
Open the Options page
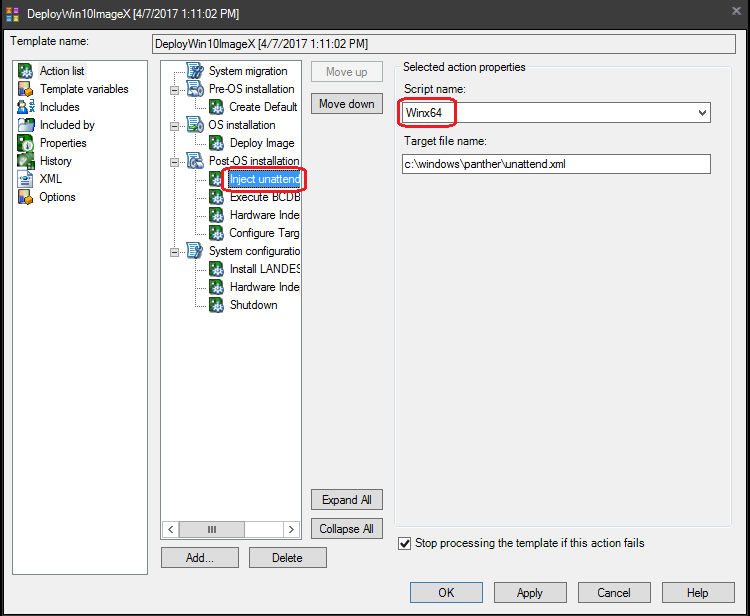point(57,197)
